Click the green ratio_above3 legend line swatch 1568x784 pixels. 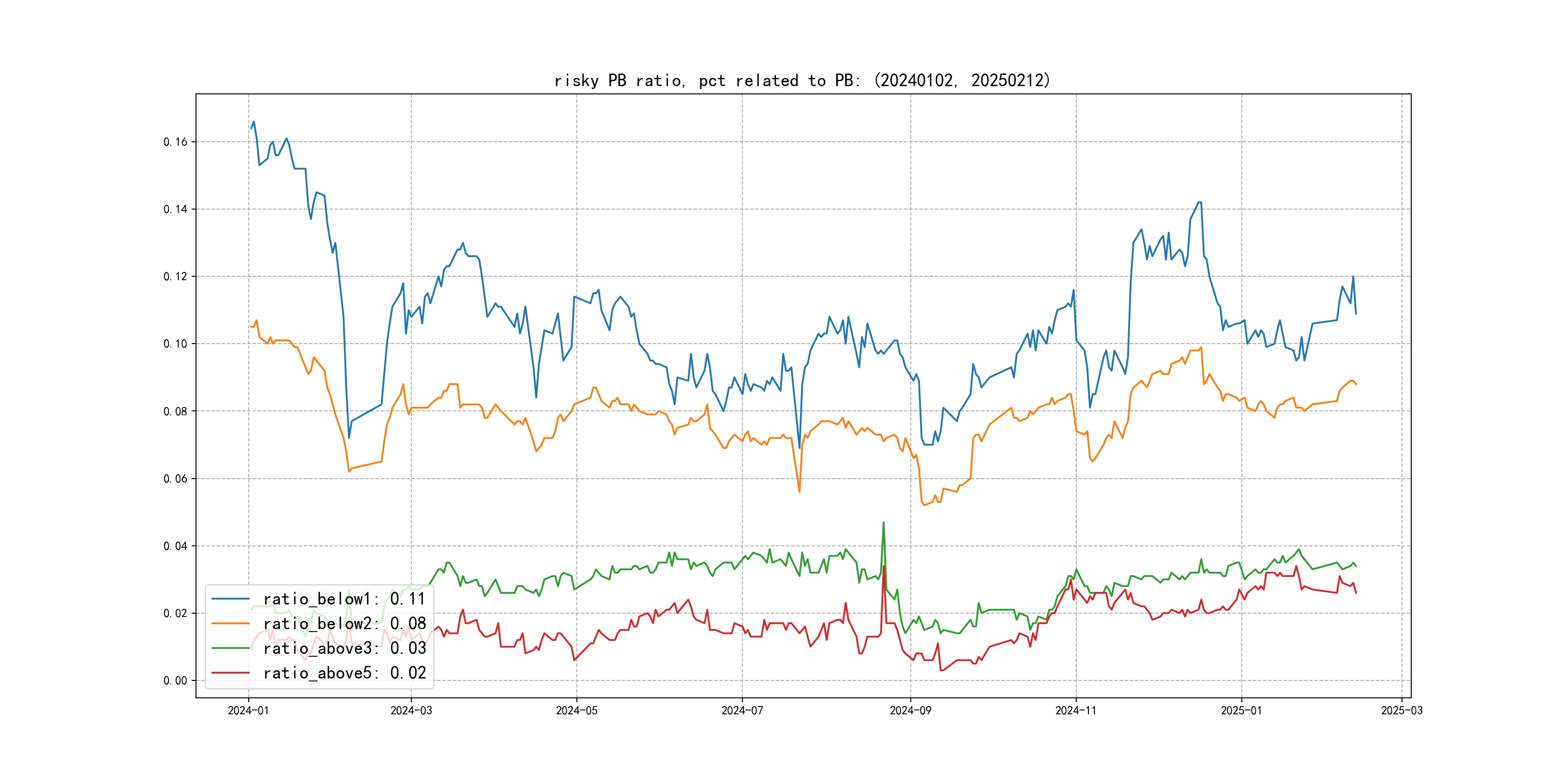230,648
